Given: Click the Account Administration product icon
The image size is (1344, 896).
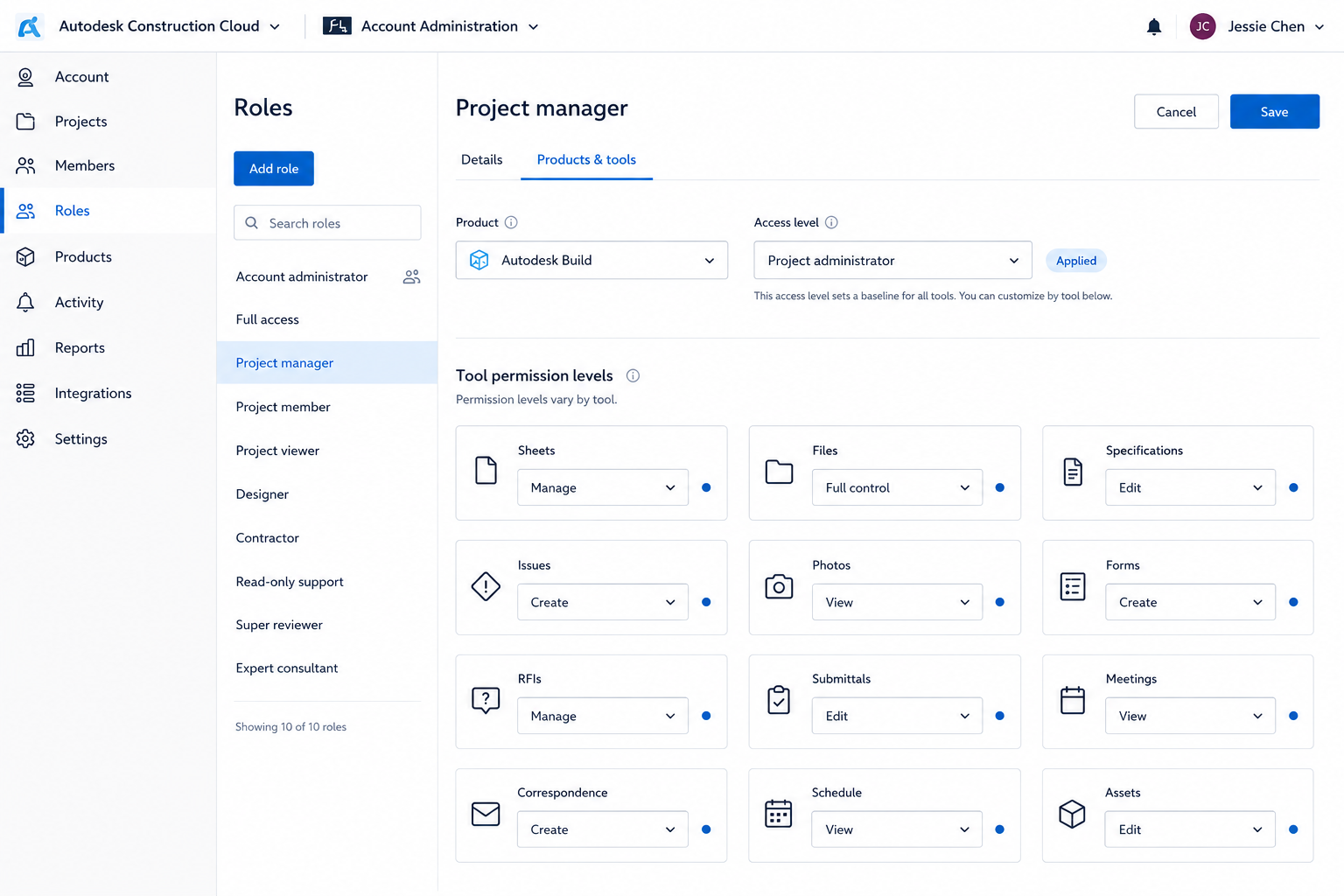Looking at the screenshot, I should [x=337, y=26].
